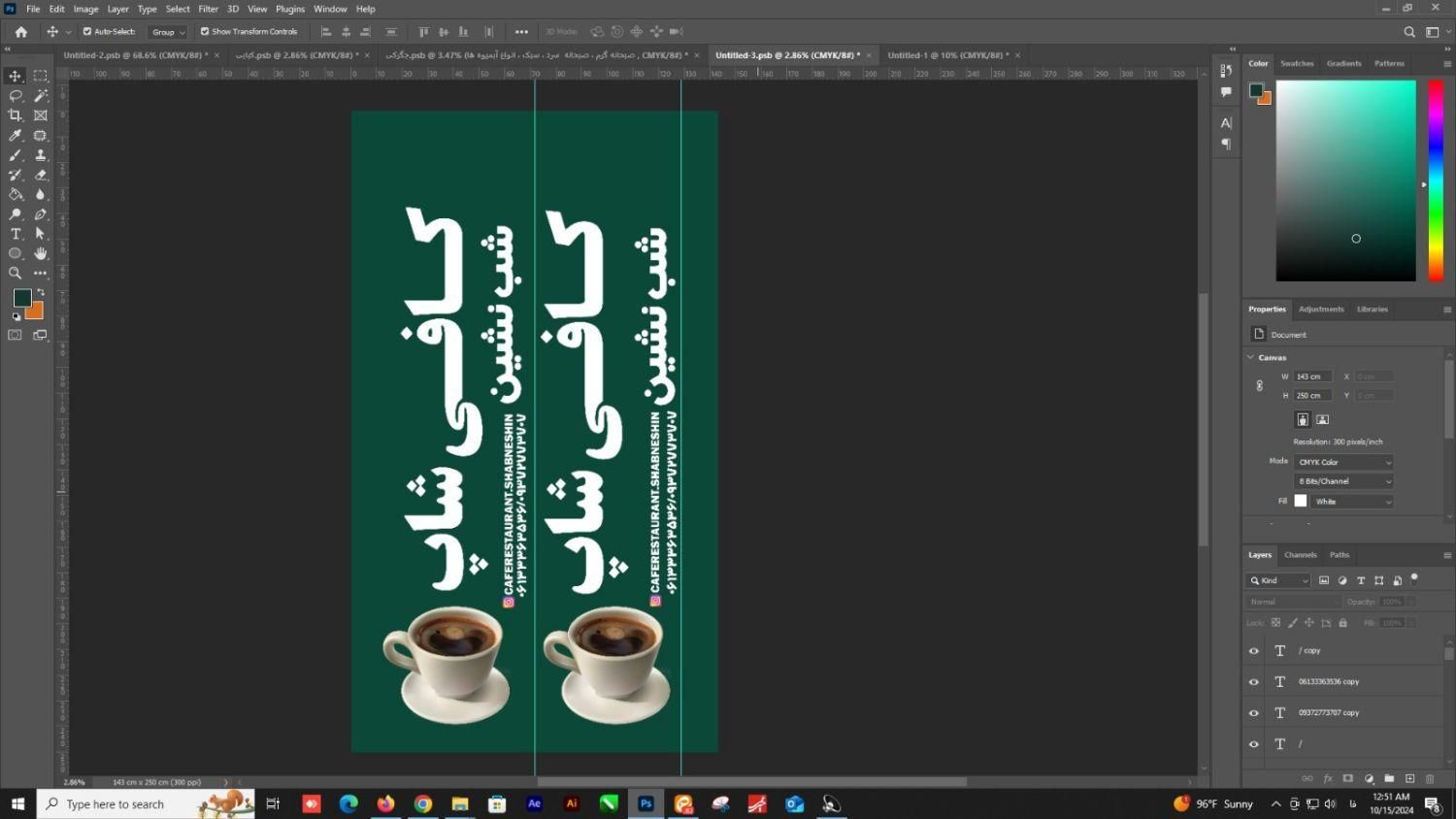Select the Paint Bucket tool

pos(16,194)
